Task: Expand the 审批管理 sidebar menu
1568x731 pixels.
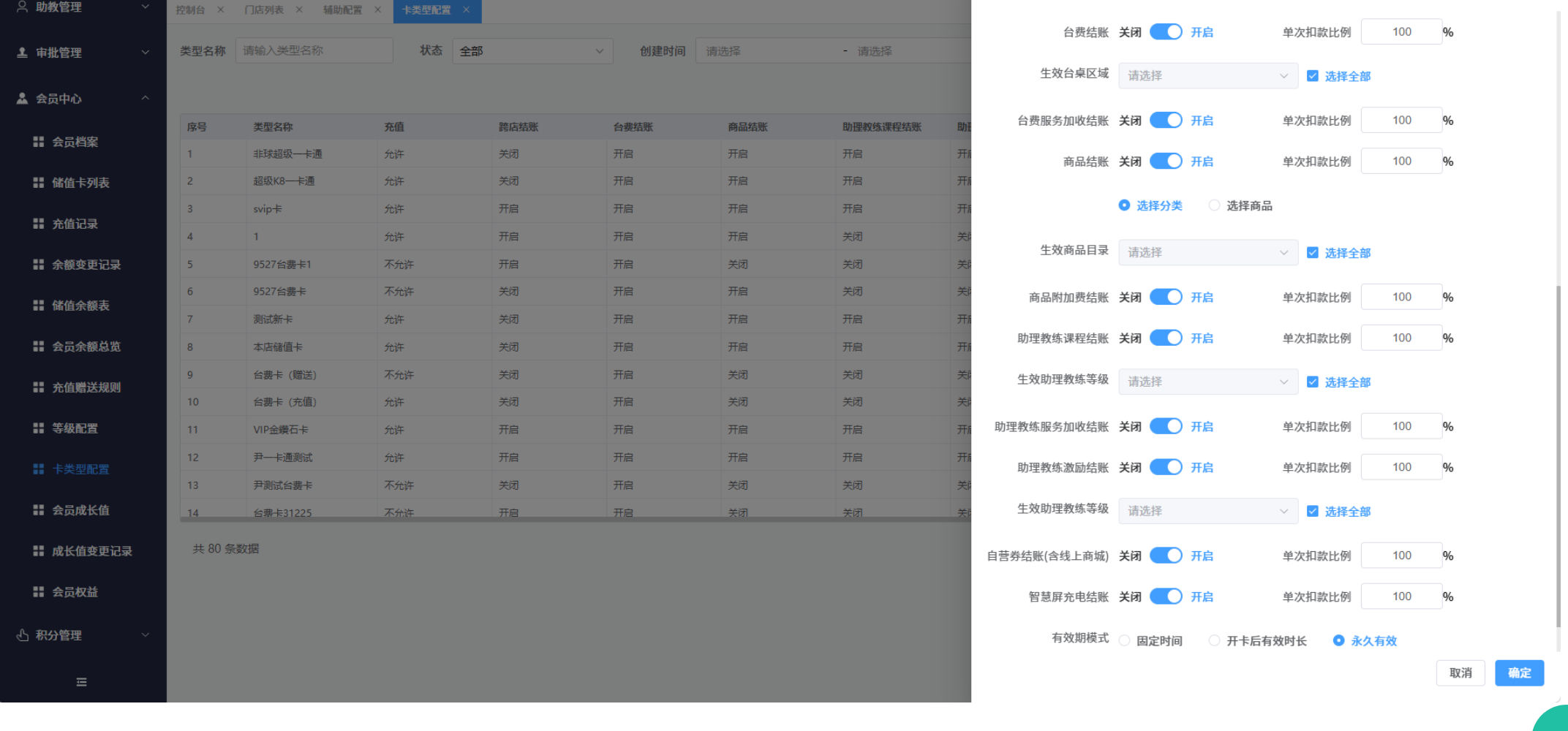Action: tap(83, 53)
